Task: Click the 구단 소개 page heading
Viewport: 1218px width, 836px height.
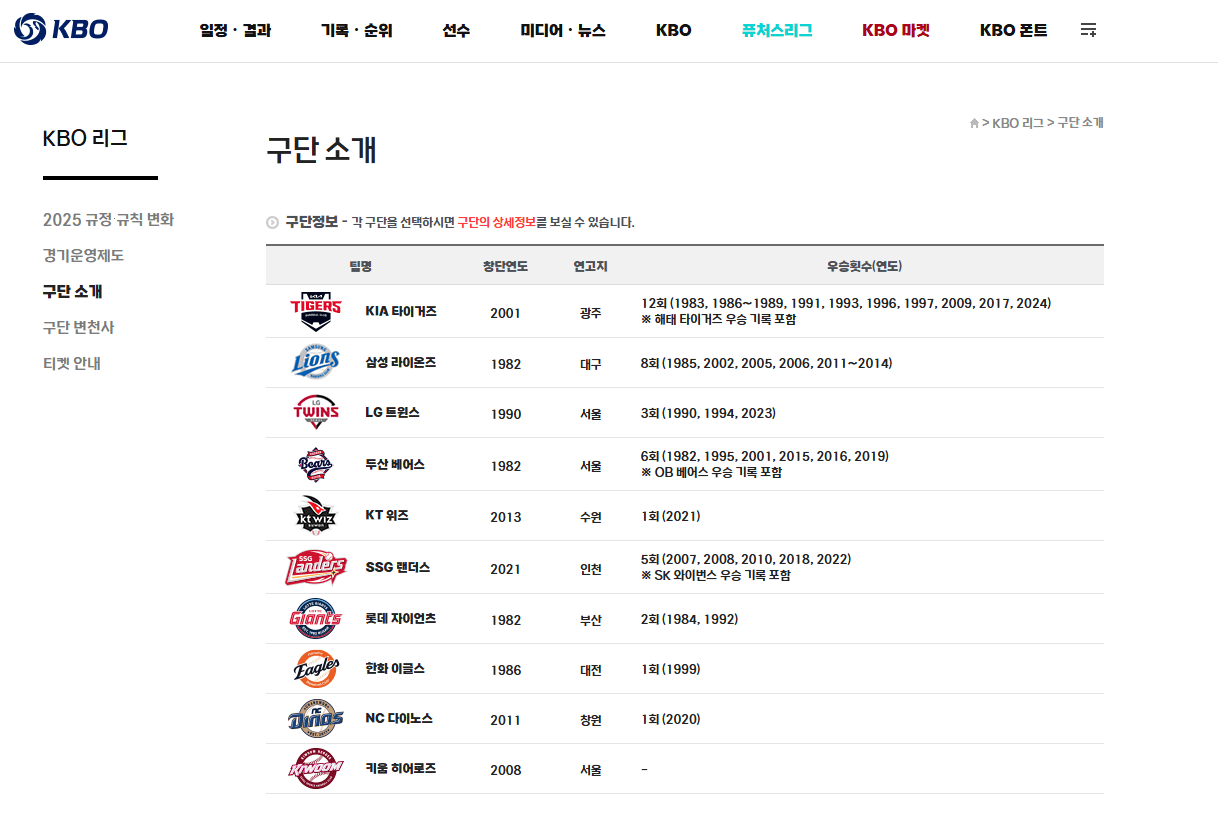Action: (321, 149)
